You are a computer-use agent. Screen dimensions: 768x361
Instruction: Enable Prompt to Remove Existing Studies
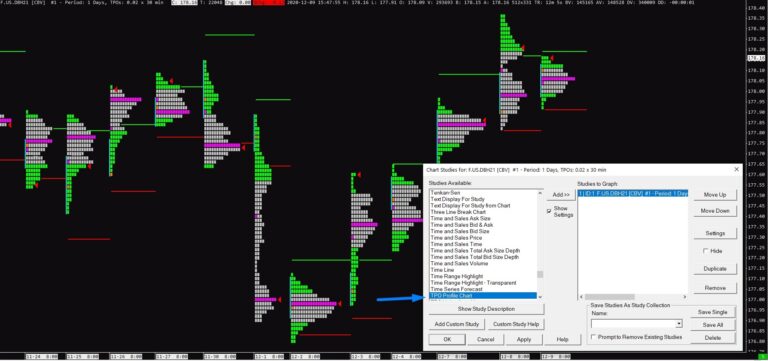click(594, 337)
